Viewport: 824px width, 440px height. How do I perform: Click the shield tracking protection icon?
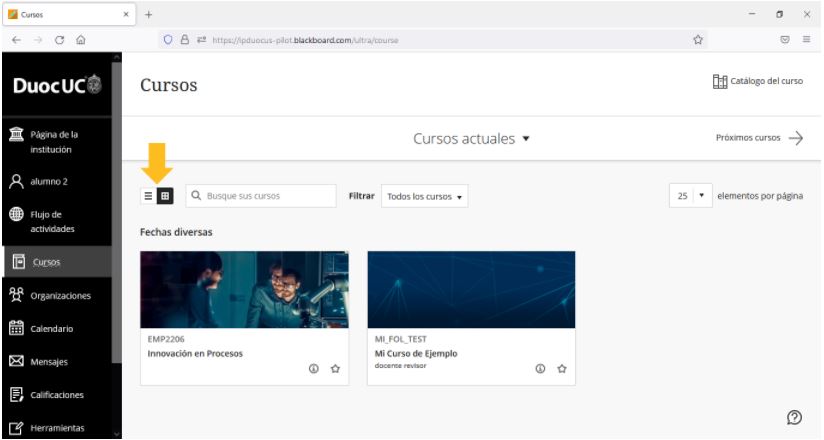coord(168,40)
